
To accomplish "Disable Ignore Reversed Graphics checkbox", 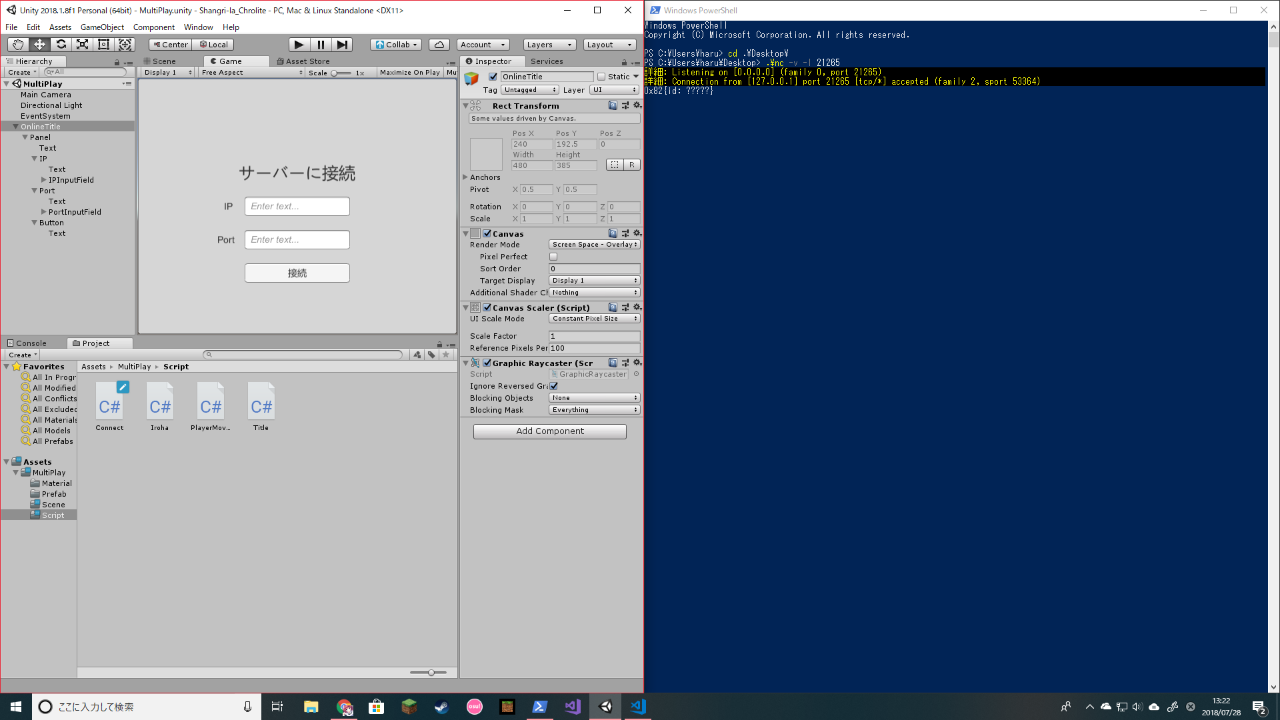I will click(x=553, y=386).
